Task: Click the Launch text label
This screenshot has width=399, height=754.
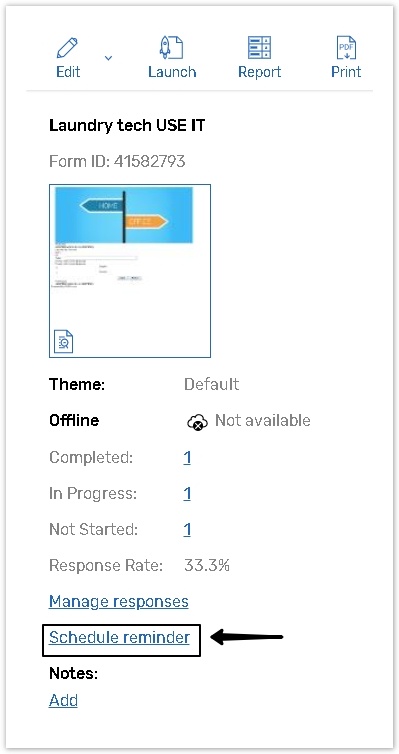Action: [172, 72]
